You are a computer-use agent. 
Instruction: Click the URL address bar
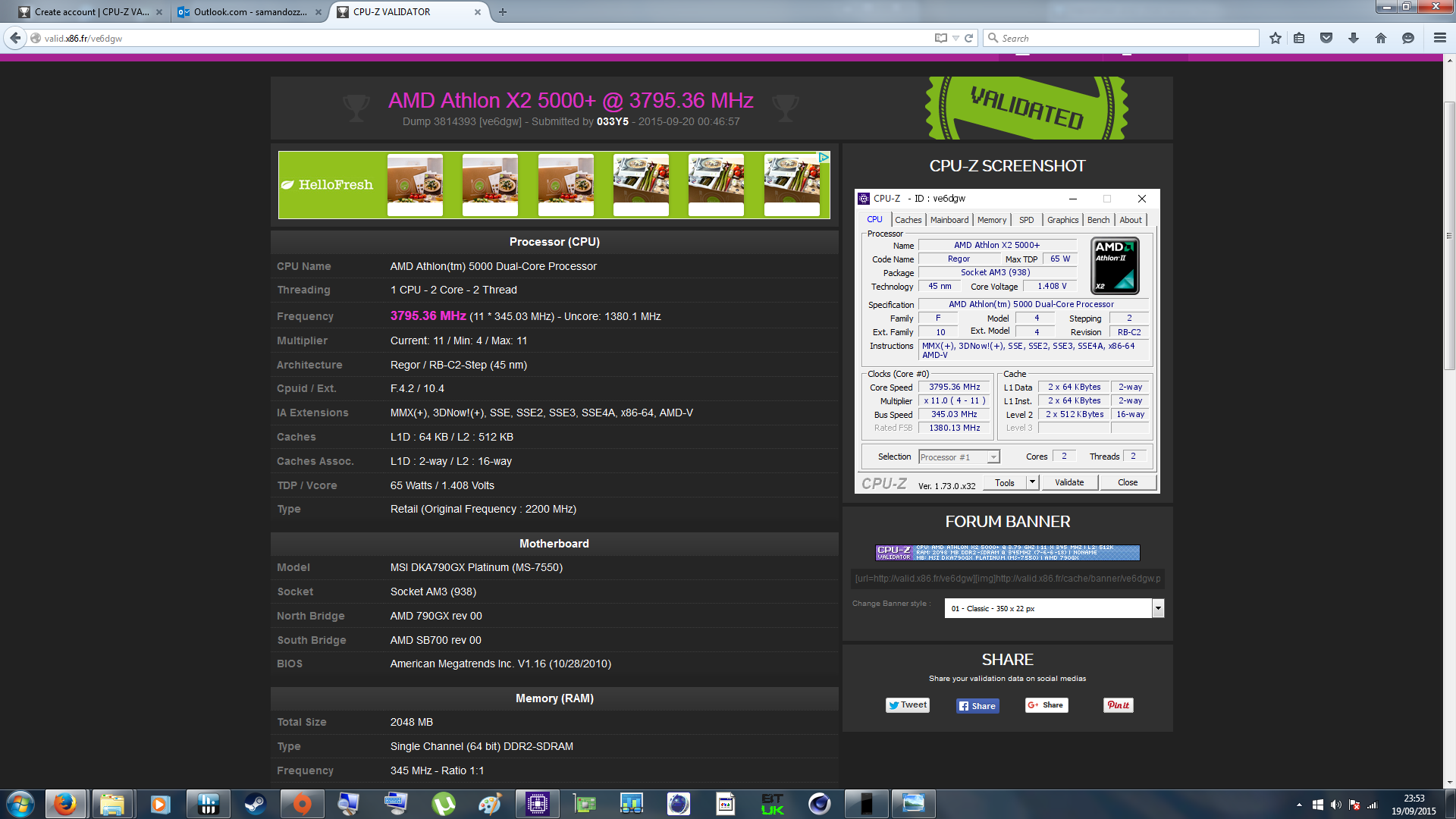tap(485, 38)
